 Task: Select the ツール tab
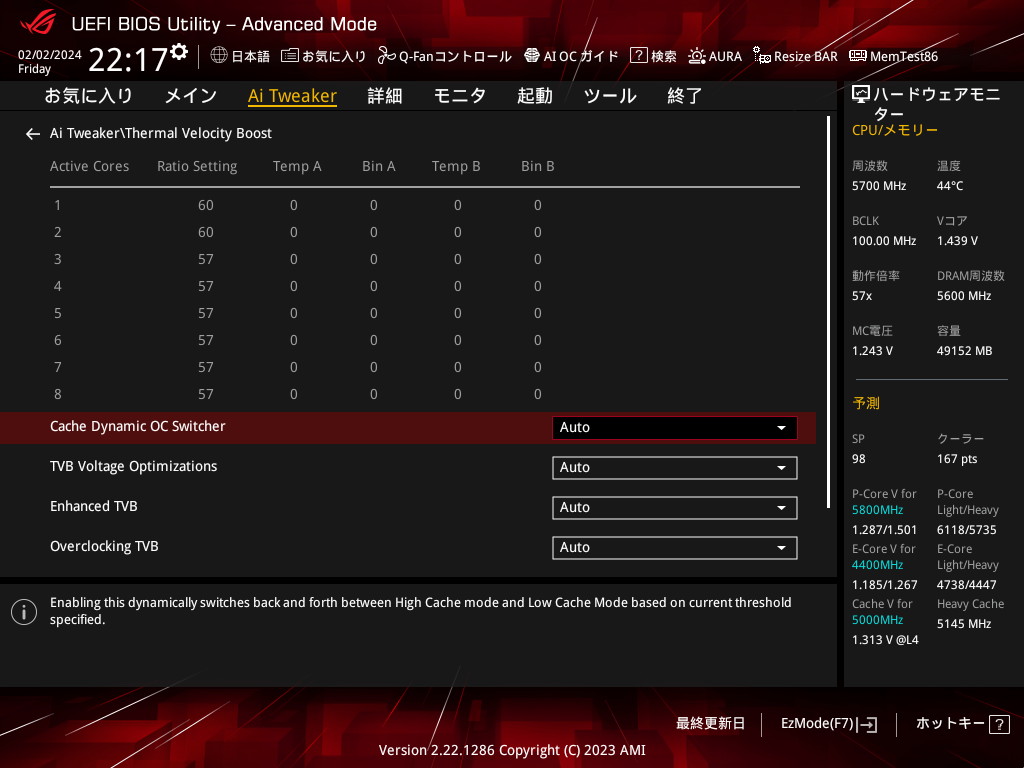[x=610, y=96]
